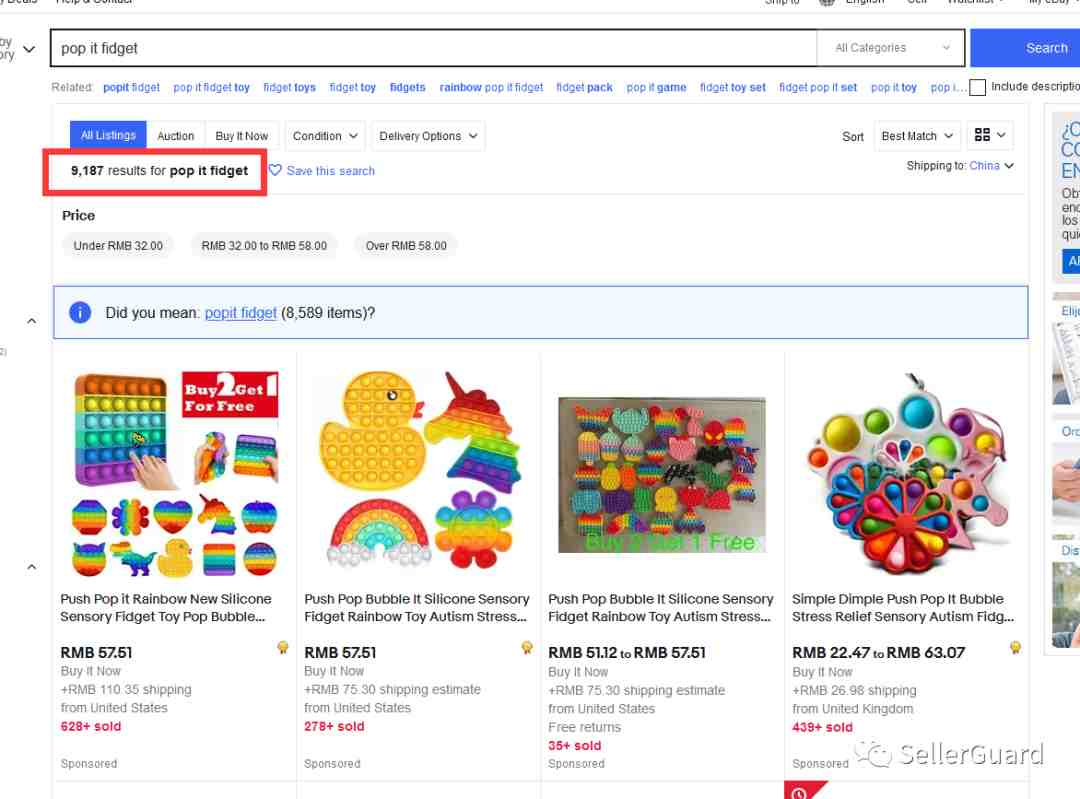Open the assorted fidget toys photo listing
Viewport: 1080px width, 799px height.
tap(662, 475)
